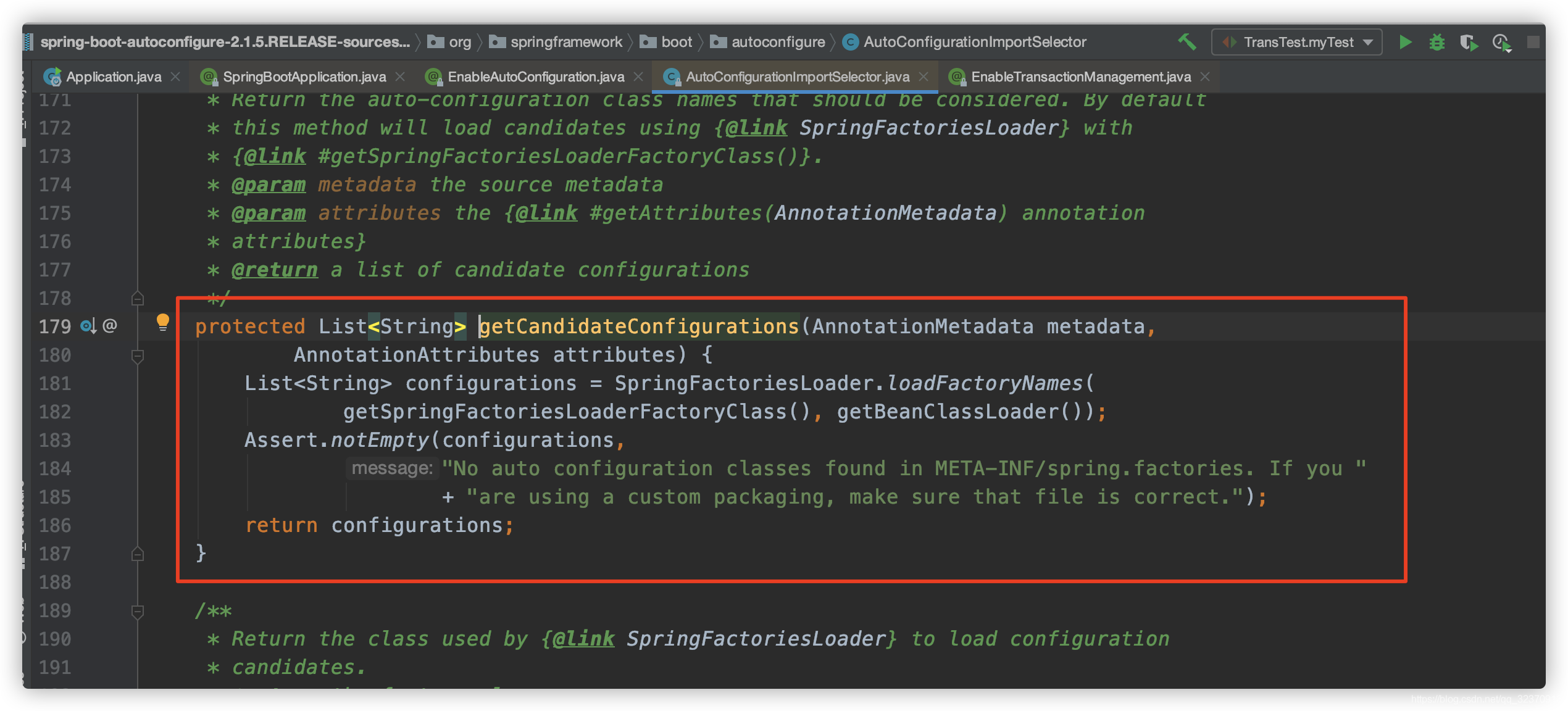1568x711 pixels.
Task: Run with Coverage shield icon
Action: pos(1469,43)
